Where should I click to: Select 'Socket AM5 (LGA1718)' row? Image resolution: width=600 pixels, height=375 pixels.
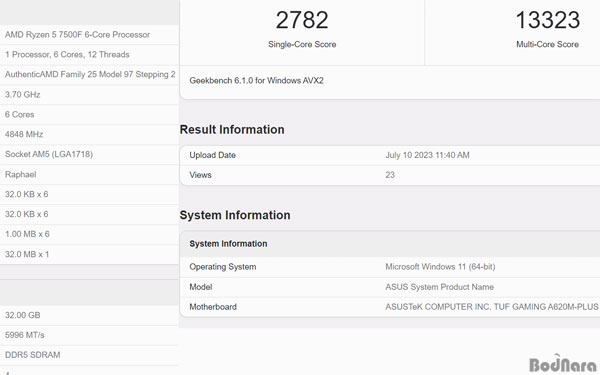(x=89, y=154)
